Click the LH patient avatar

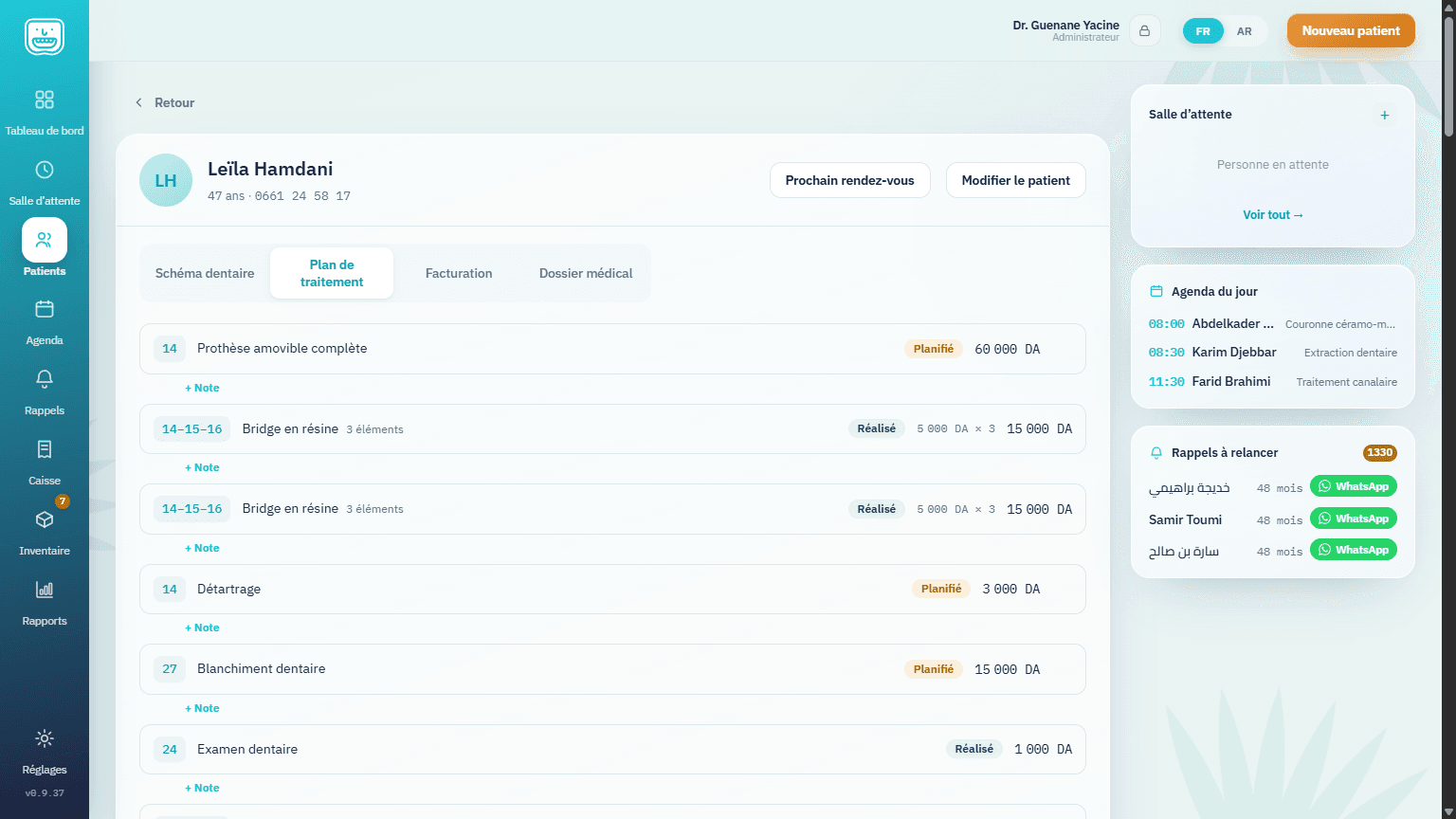pos(166,180)
